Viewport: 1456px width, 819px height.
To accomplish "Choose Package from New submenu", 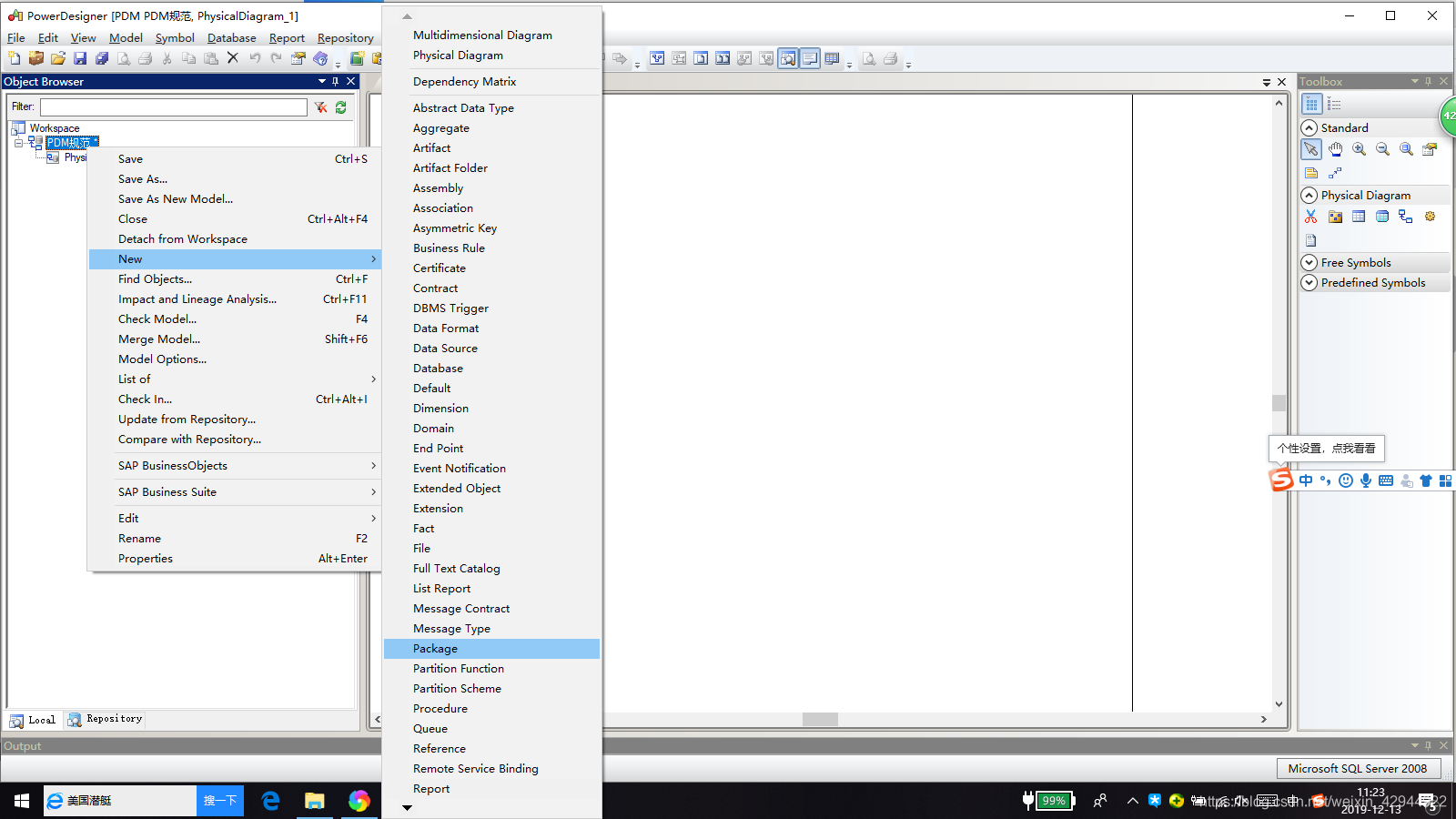I will click(491, 648).
